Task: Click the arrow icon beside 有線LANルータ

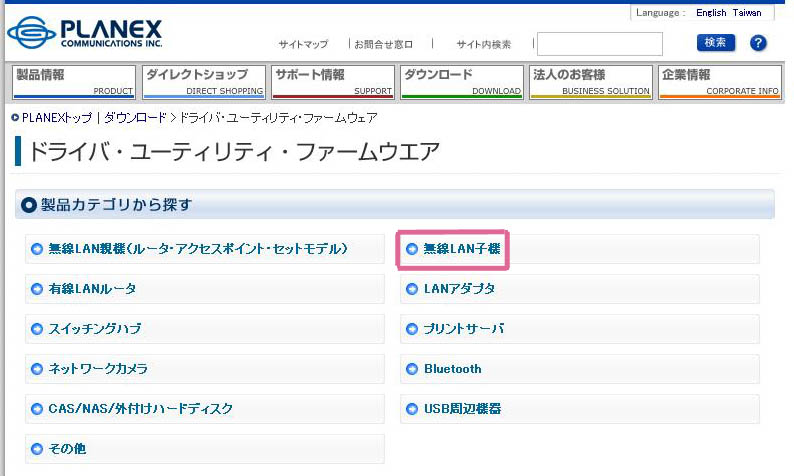Action: 36,289
